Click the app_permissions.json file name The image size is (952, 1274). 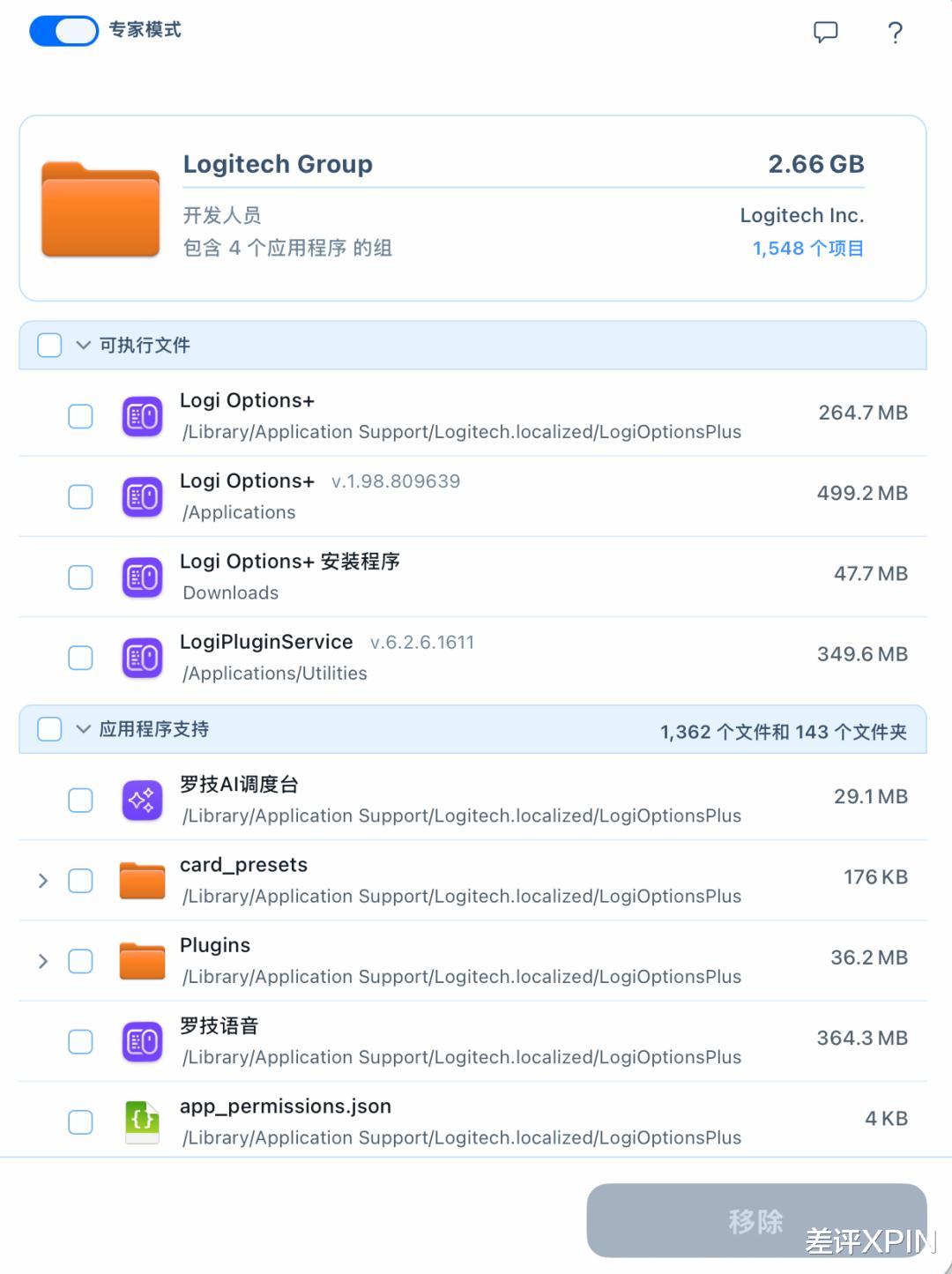click(286, 1106)
